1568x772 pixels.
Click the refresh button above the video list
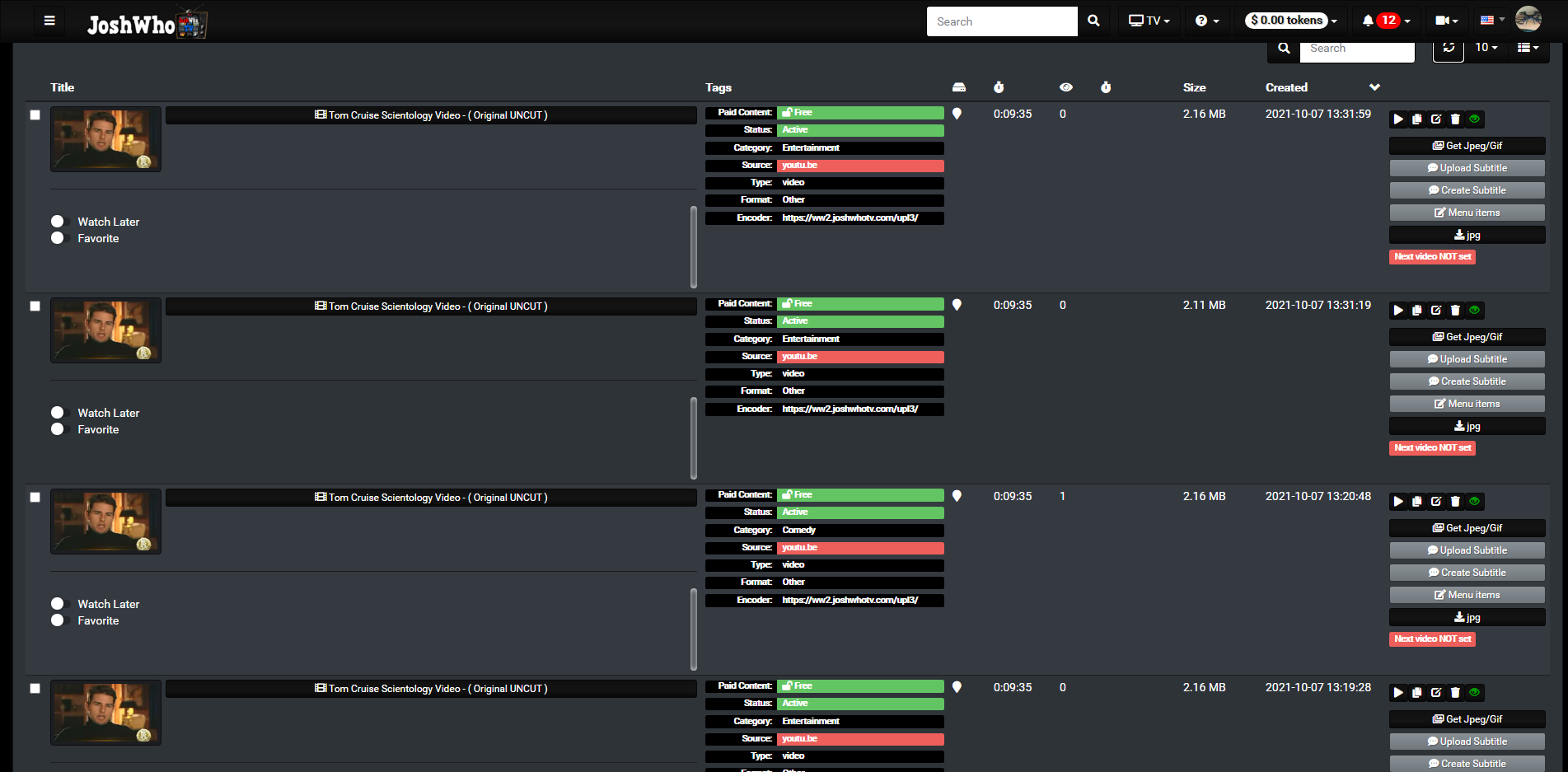1449,48
